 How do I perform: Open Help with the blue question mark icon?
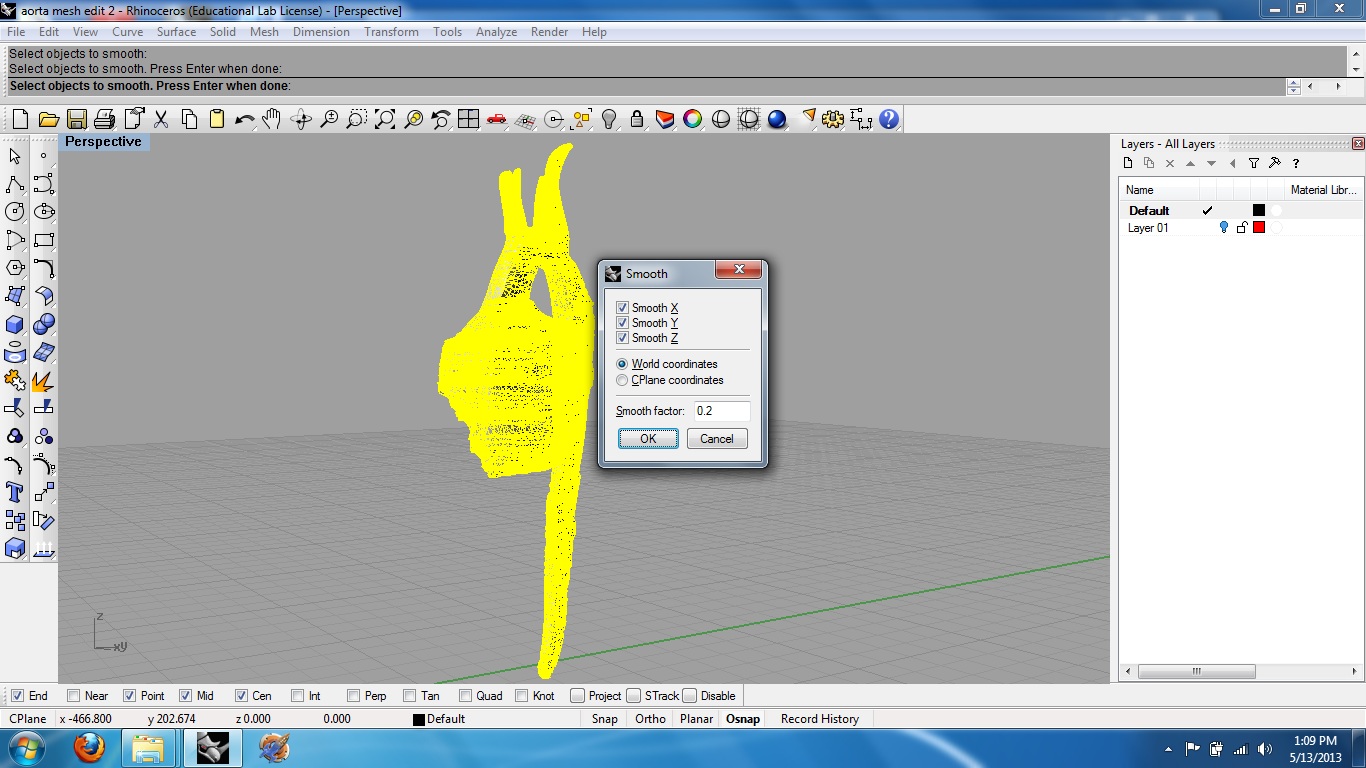pyautogui.click(x=889, y=120)
